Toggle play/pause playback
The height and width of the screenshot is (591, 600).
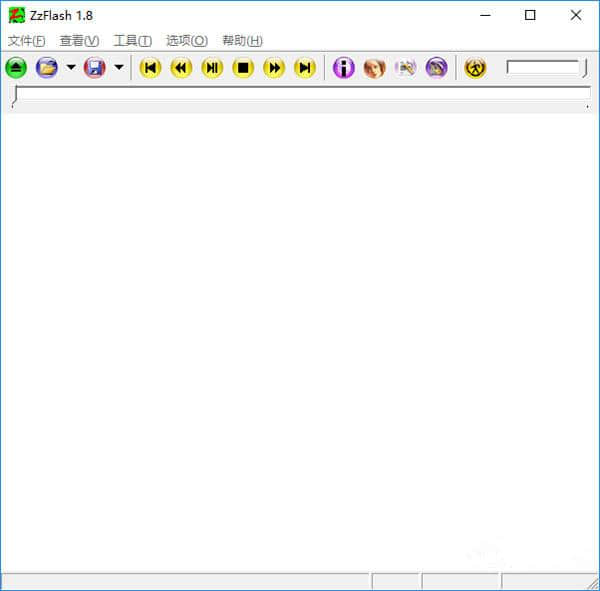[212, 68]
